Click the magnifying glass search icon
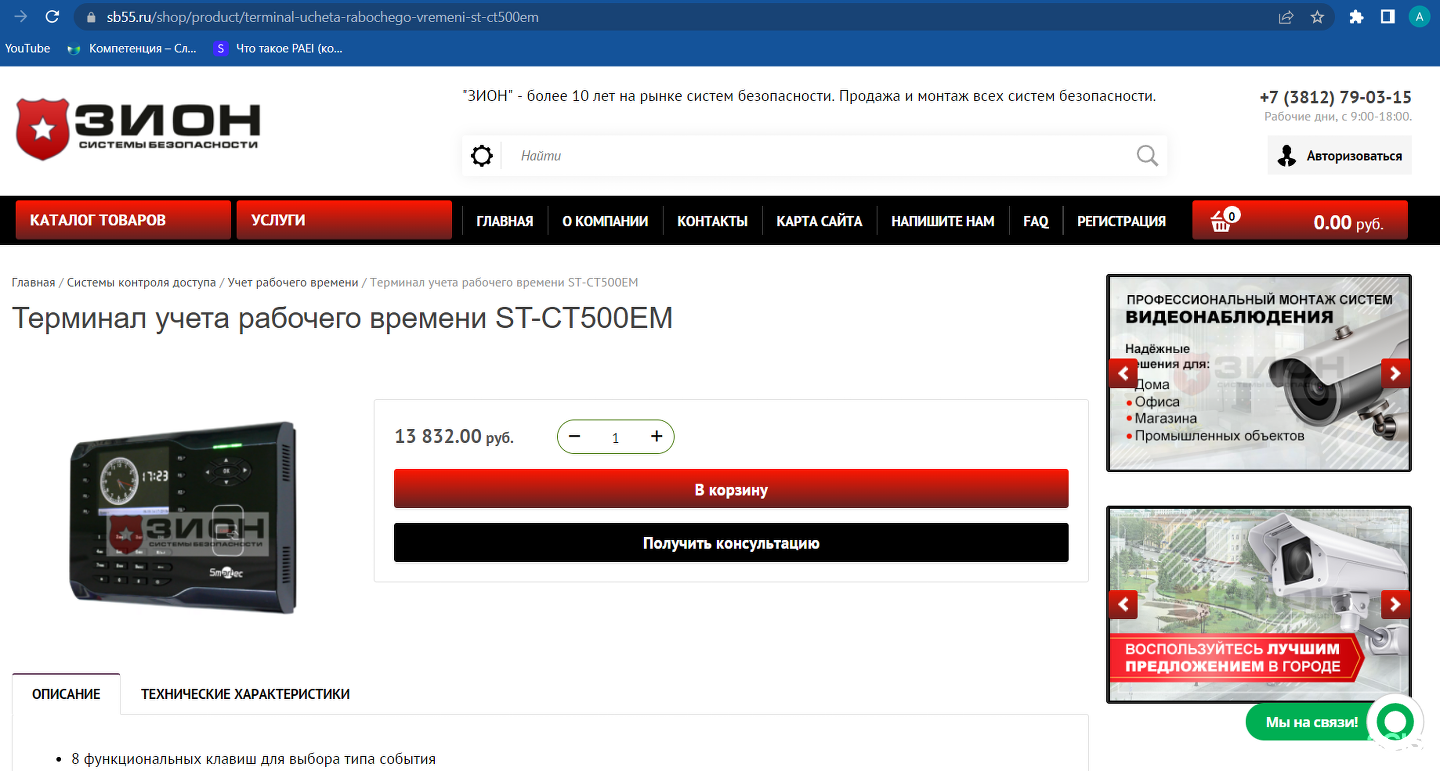Image resolution: width=1440 pixels, height=771 pixels. click(x=1147, y=156)
